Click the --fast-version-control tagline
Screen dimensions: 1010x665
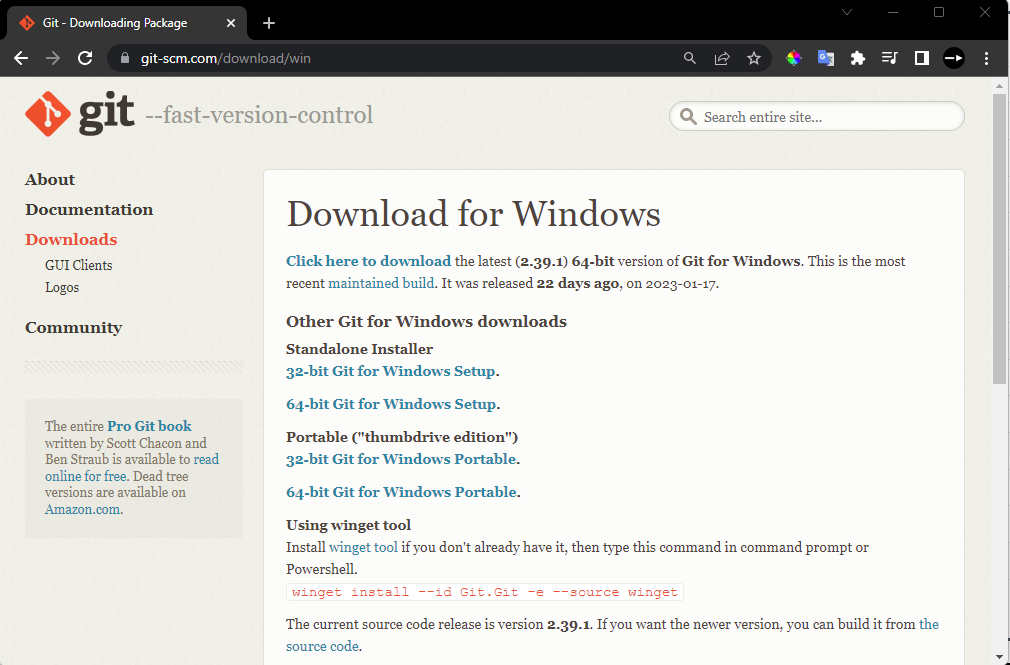tap(259, 115)
